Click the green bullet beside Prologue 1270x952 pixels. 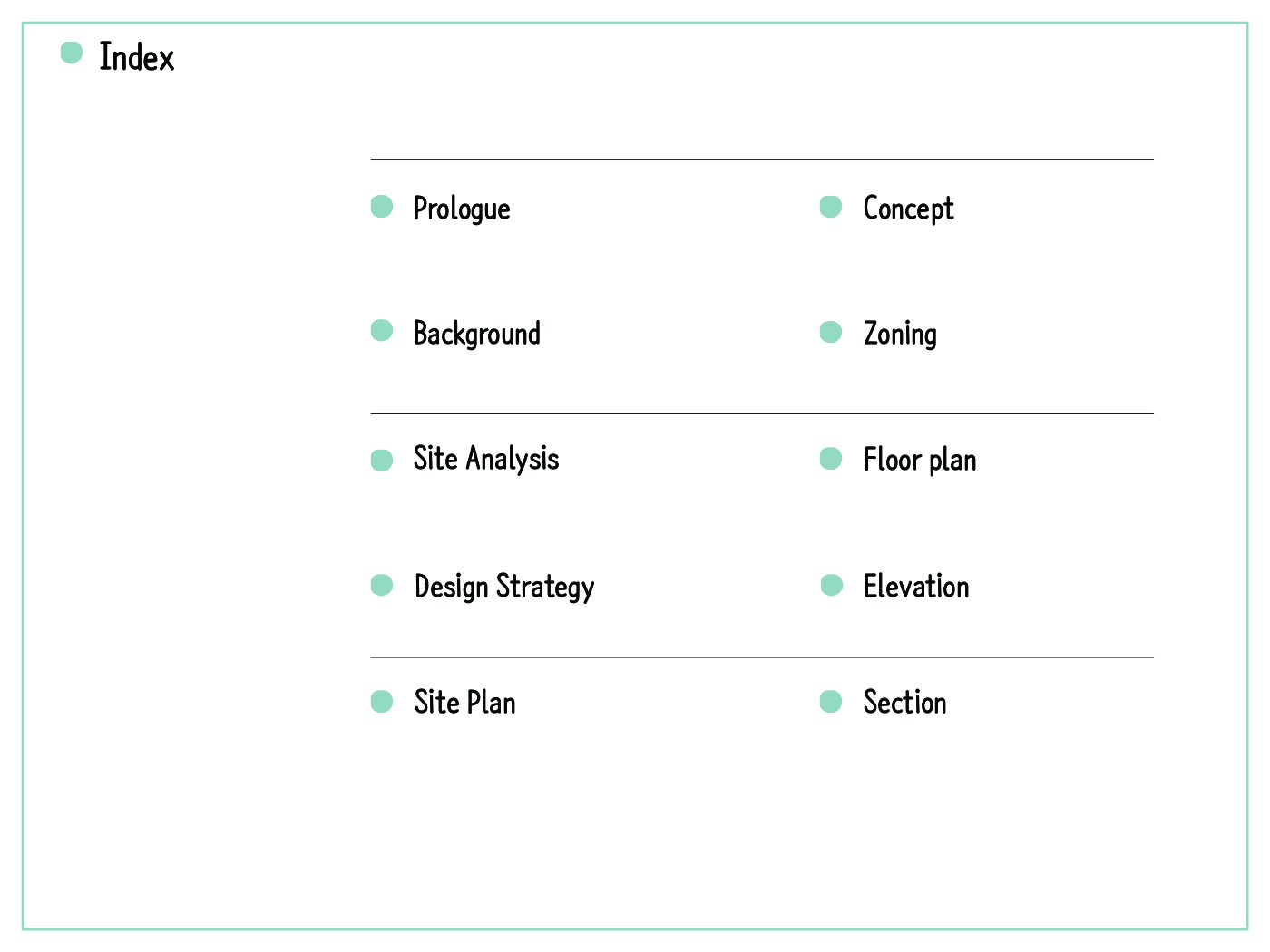click(382, 207)
